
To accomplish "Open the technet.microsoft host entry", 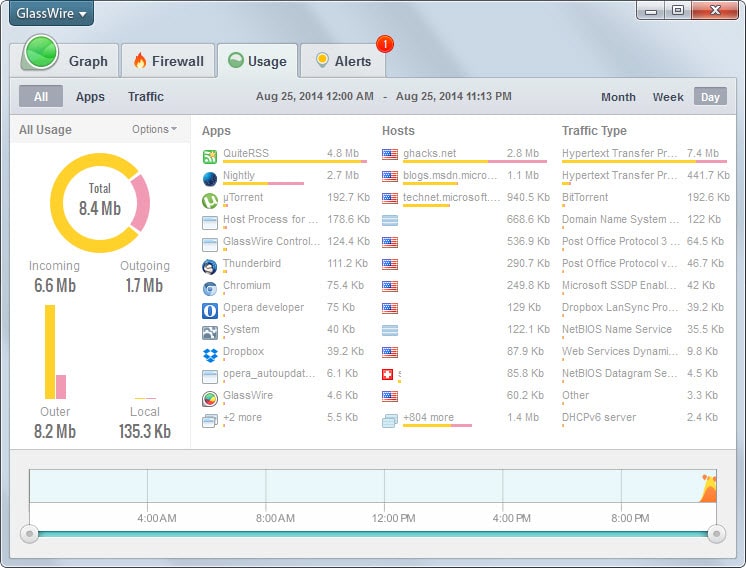I will tap(451, 197).
